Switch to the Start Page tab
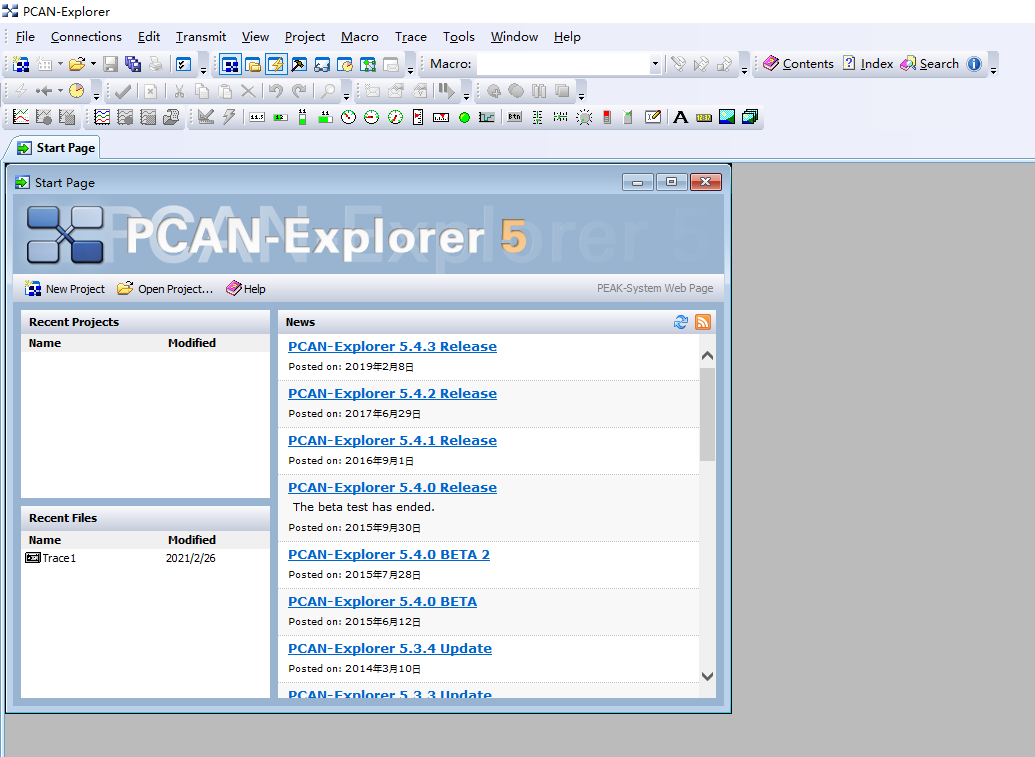Image resolution: width=1035 pixels, height=757 pixels. pos(60,147)
